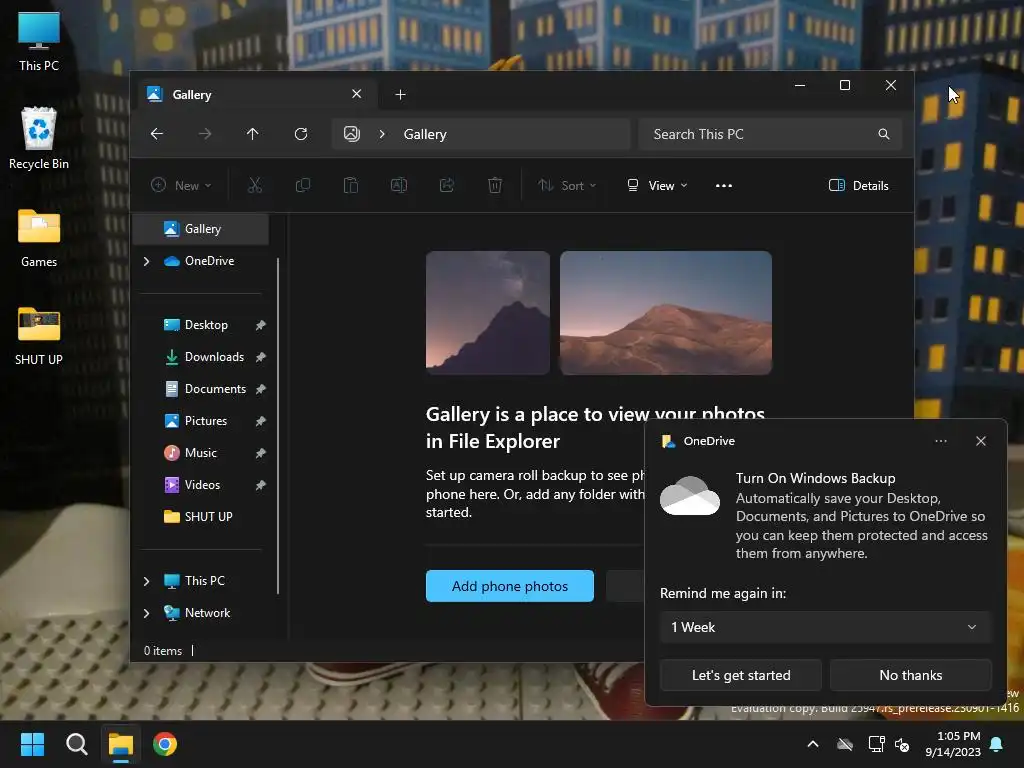Click the Search This PC field
The image size is (1024, 768).
point(770,134)
